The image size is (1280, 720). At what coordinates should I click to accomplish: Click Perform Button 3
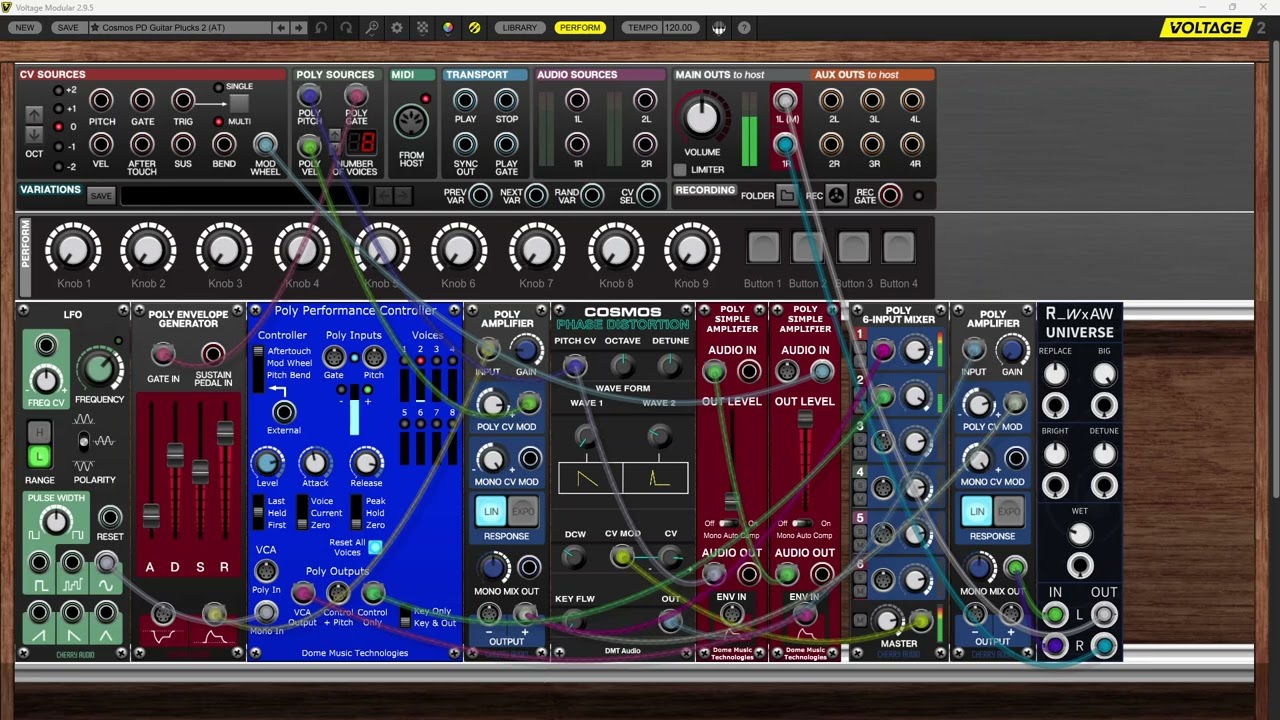tap(854, 246)
